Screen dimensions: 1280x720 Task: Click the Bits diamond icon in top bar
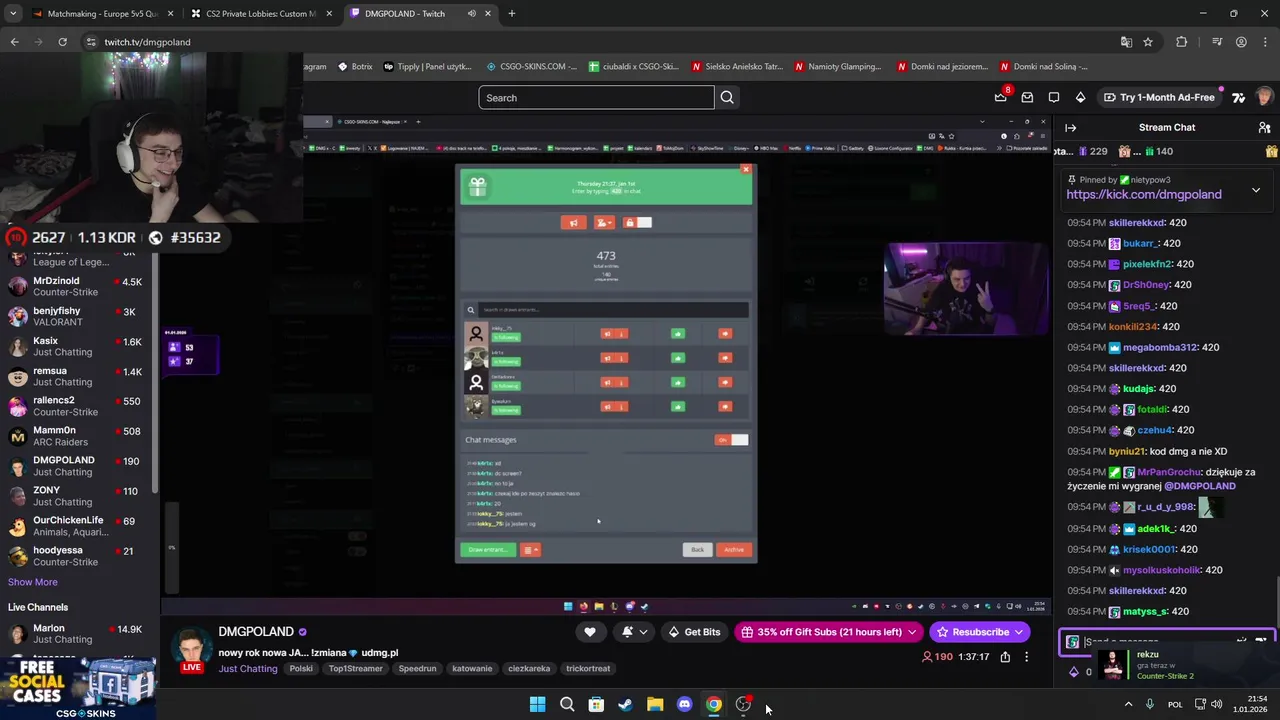1080,97
